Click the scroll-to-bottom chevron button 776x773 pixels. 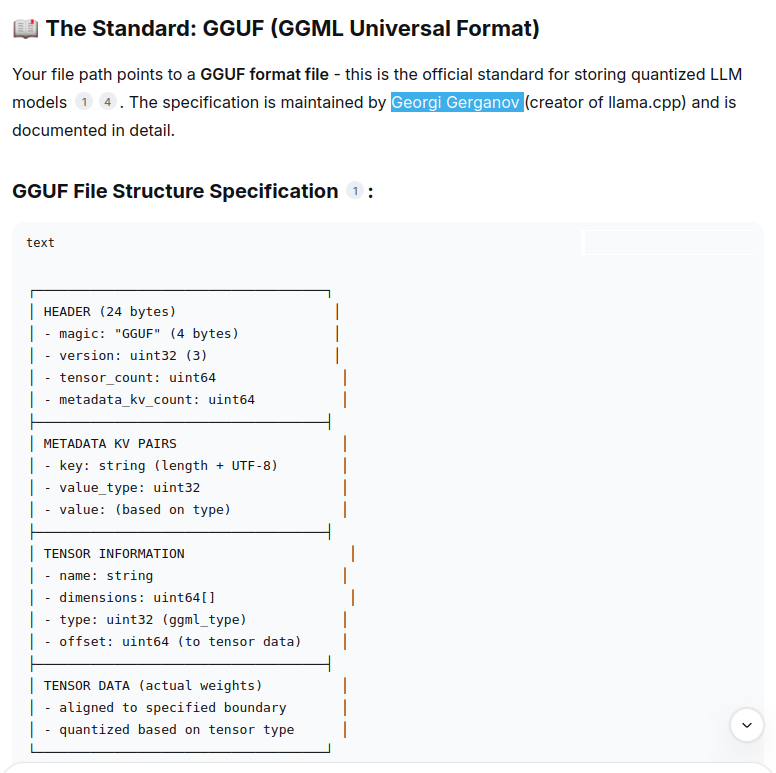(747, 725)
